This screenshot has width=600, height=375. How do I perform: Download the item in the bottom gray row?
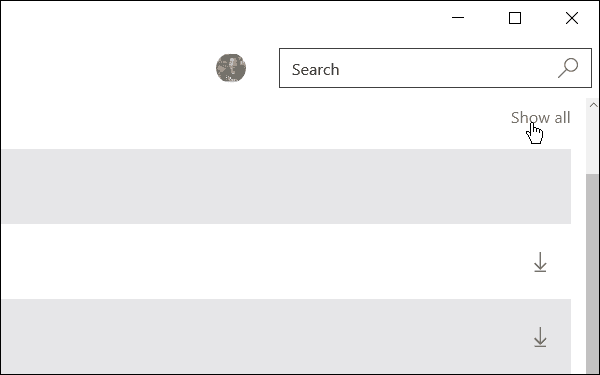coord(540,337)
